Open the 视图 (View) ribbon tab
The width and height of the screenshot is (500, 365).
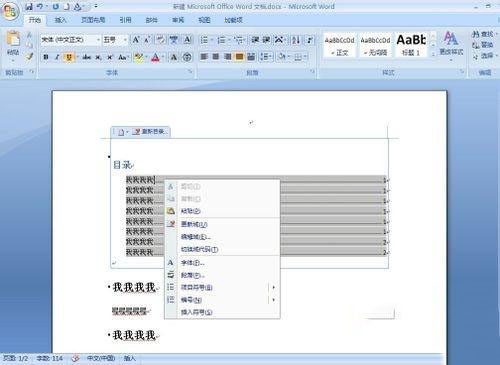point(204,20)
